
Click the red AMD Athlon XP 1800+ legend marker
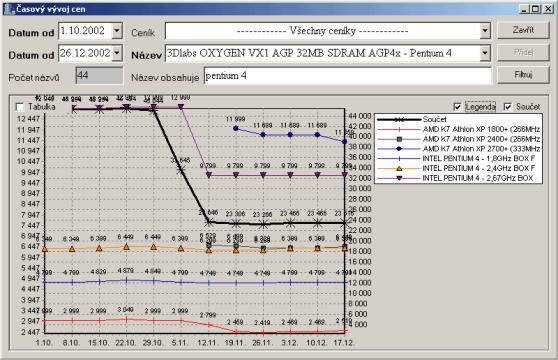tap(399, 129)
